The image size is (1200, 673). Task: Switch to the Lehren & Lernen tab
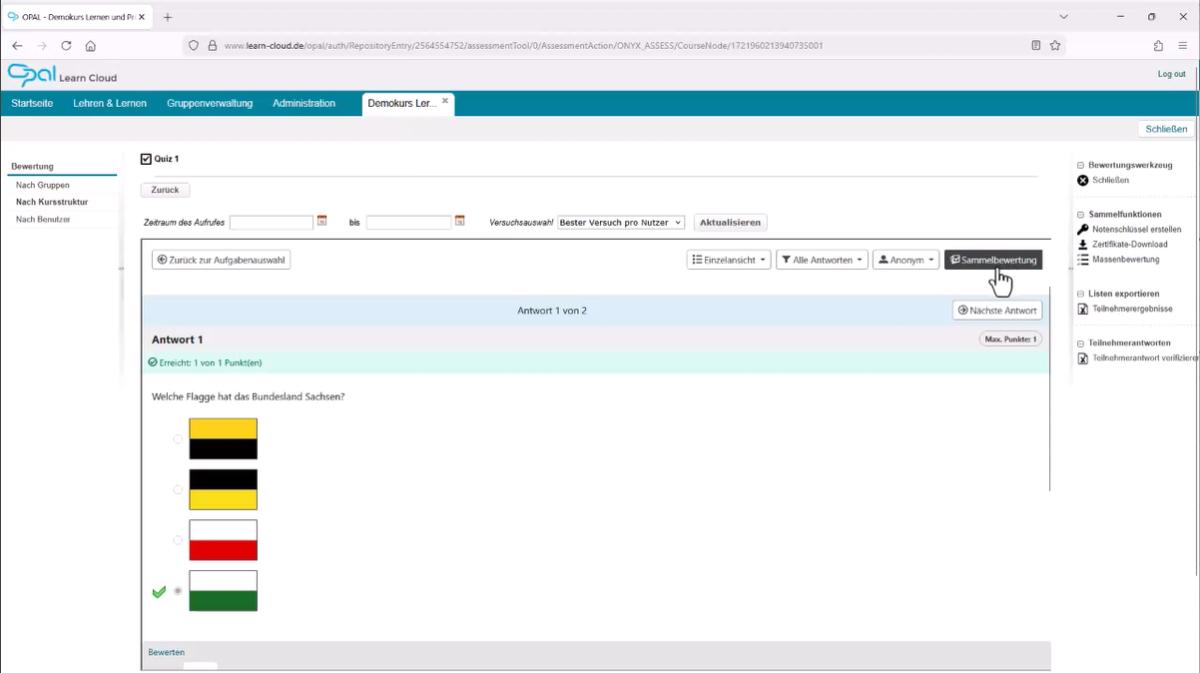(x=110, y=104)
